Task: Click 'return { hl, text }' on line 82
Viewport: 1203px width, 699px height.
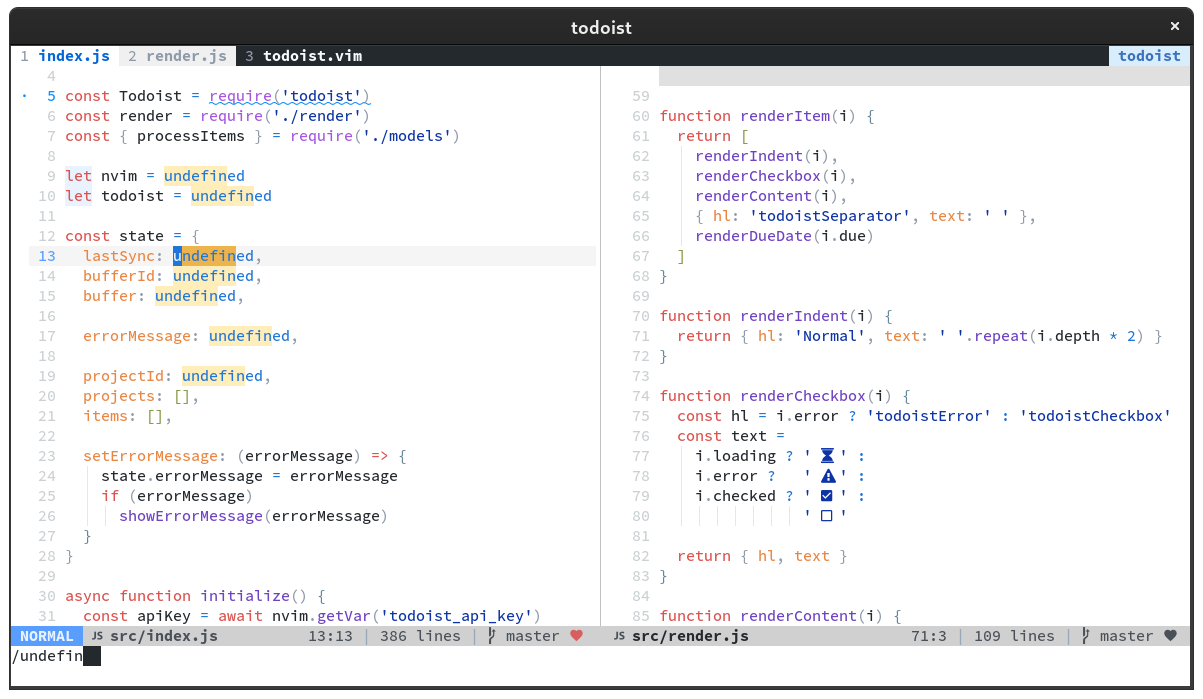Action: pyautogui.click(x=763, y=556)
